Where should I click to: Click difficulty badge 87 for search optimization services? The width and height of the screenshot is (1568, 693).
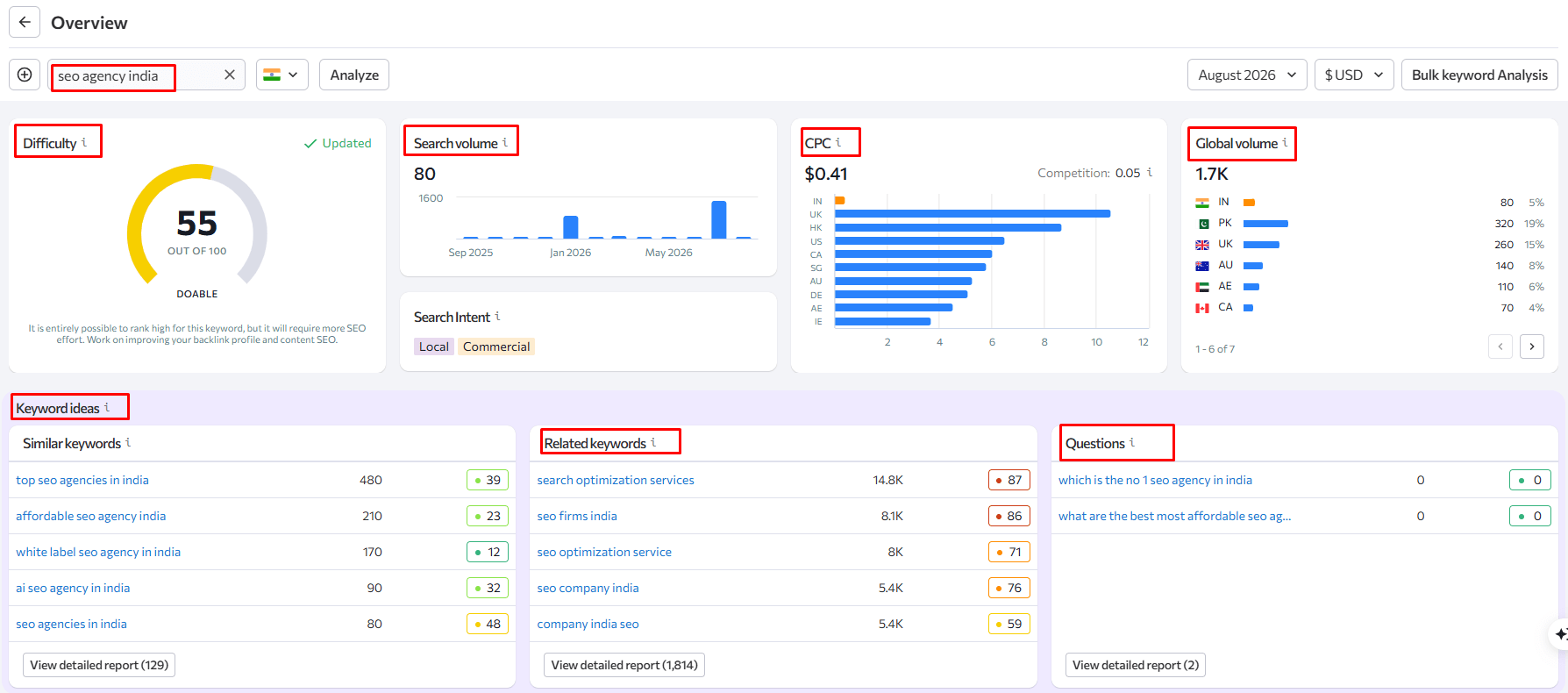click(1009, 480)
